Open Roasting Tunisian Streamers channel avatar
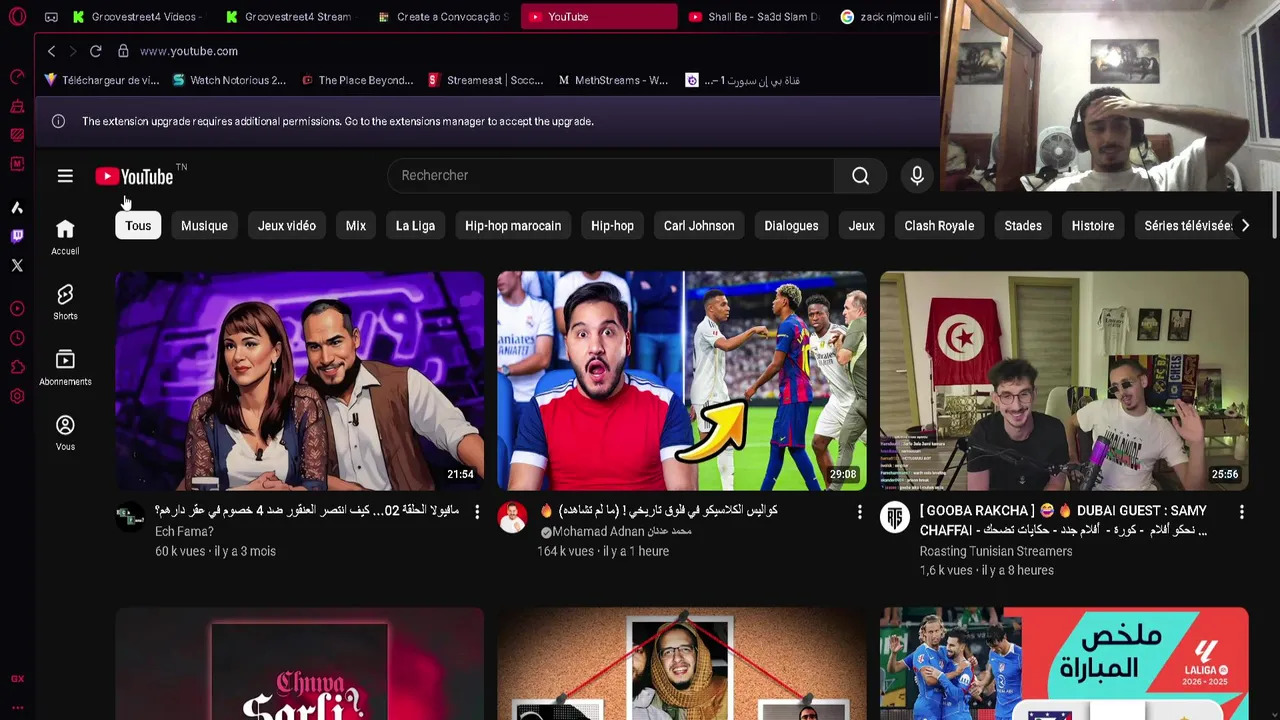This screenshot has width=1280, height=720. coord(895,516)
